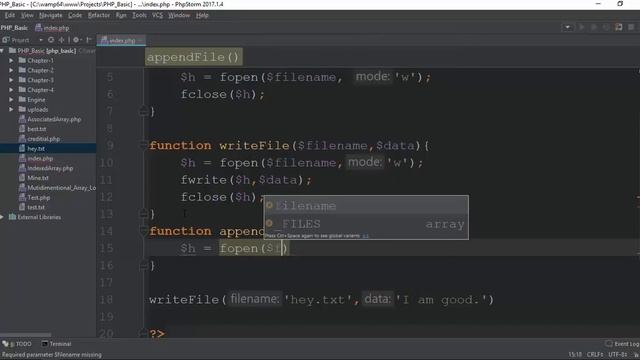The height and width of the screenshot is (360, 640).
Task: Choose _FILES array completion suggestion
Action: point(366,224)
